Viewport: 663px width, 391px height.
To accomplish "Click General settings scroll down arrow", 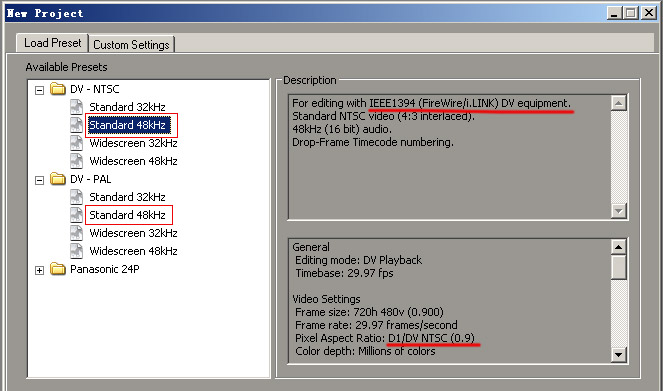I will click(x=619, y=355).
